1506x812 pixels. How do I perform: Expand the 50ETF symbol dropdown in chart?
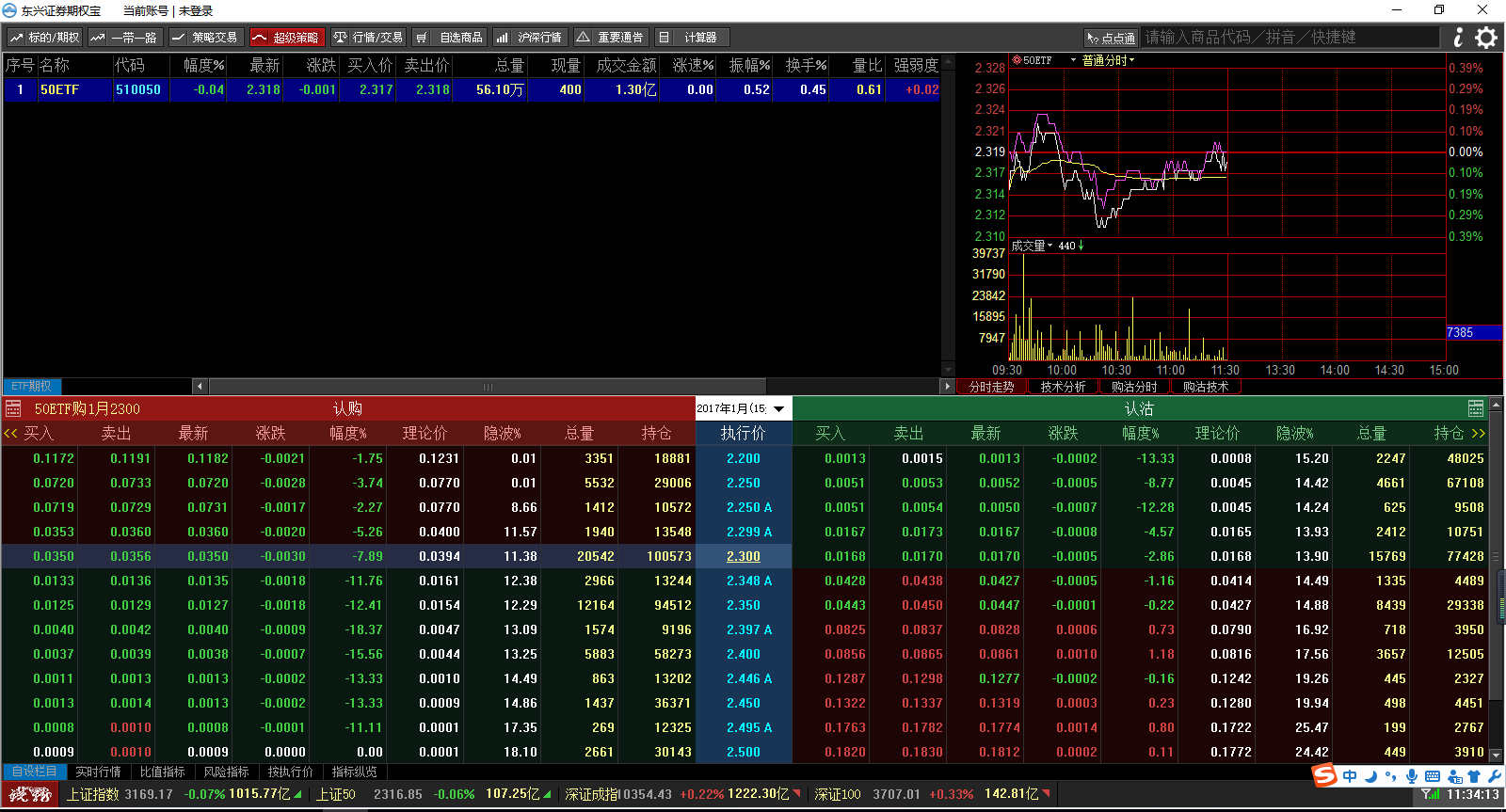1073,60
